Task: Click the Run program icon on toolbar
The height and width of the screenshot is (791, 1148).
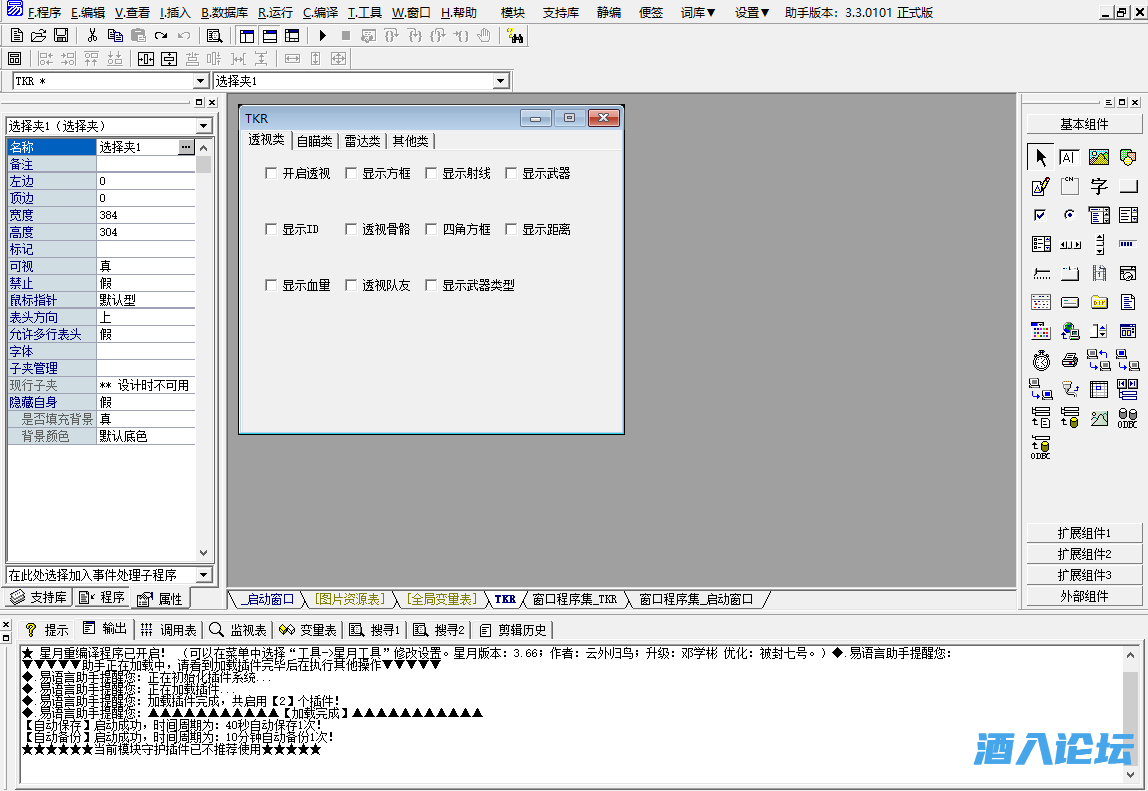Action: coord(322,36)
